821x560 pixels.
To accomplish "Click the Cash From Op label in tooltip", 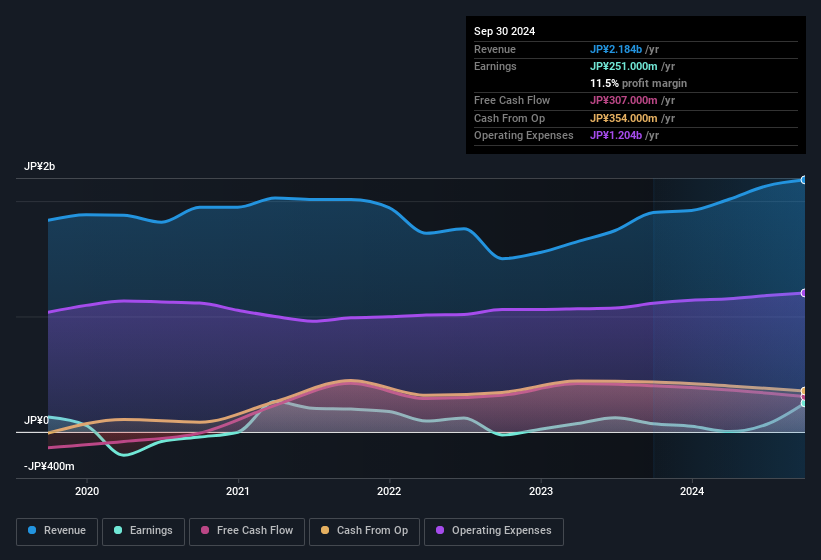I will click(509, 118).
